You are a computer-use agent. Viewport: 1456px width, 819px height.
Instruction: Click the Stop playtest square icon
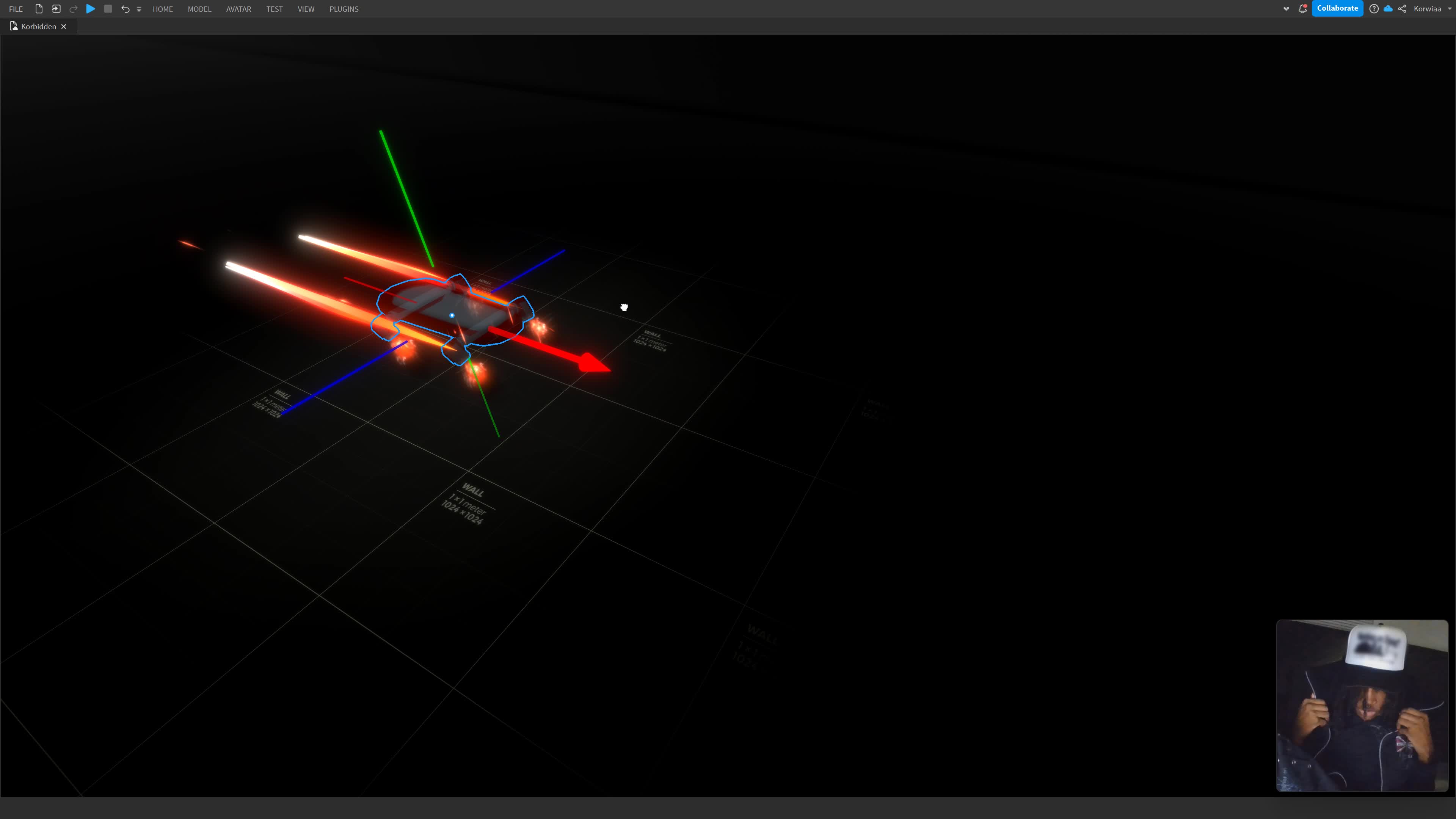(x=108, y=8)
